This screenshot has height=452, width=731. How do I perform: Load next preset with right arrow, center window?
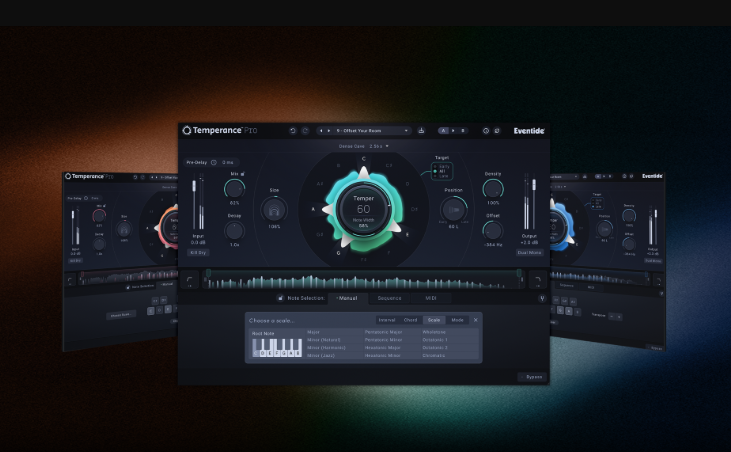329,131
